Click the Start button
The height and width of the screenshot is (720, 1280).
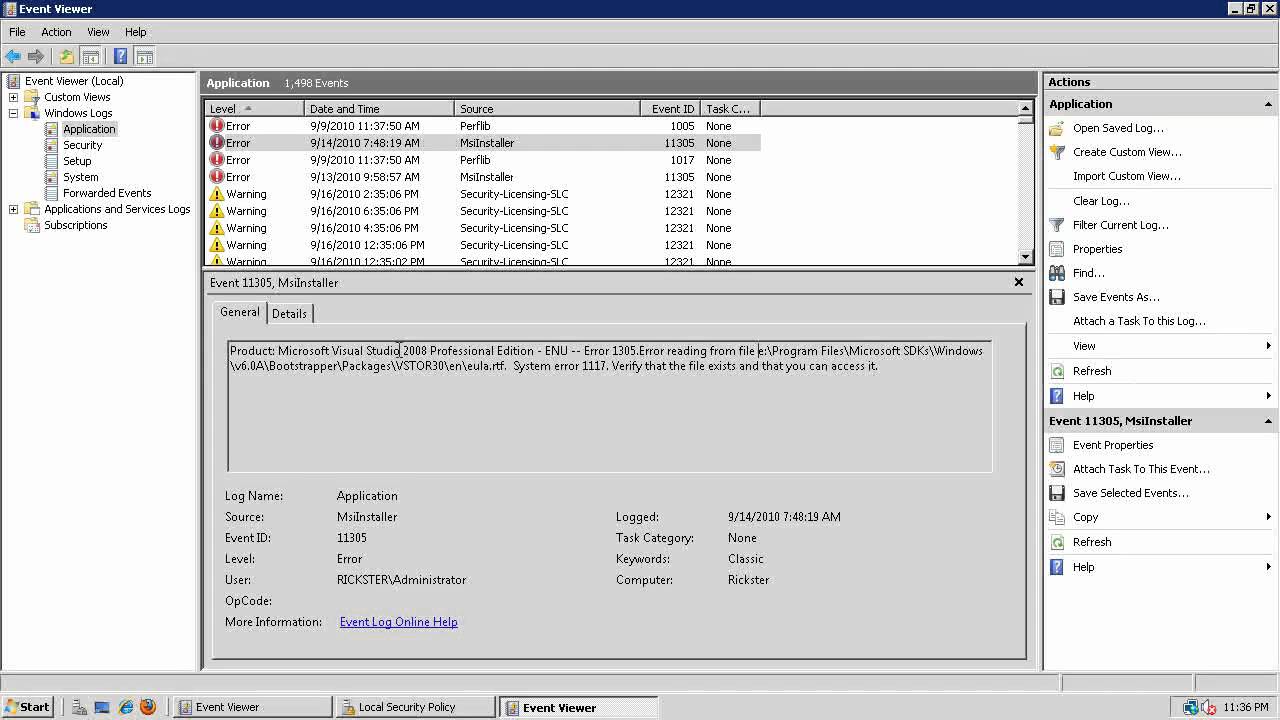[28, 707]
